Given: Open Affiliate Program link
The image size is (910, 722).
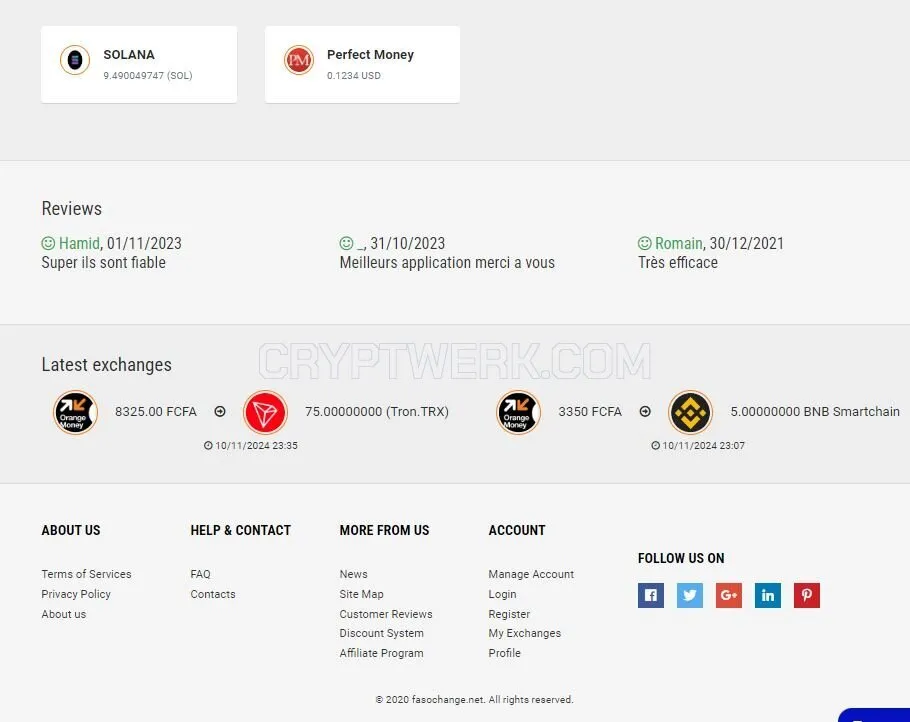Looking at the screenshot, I should (381, 653).
